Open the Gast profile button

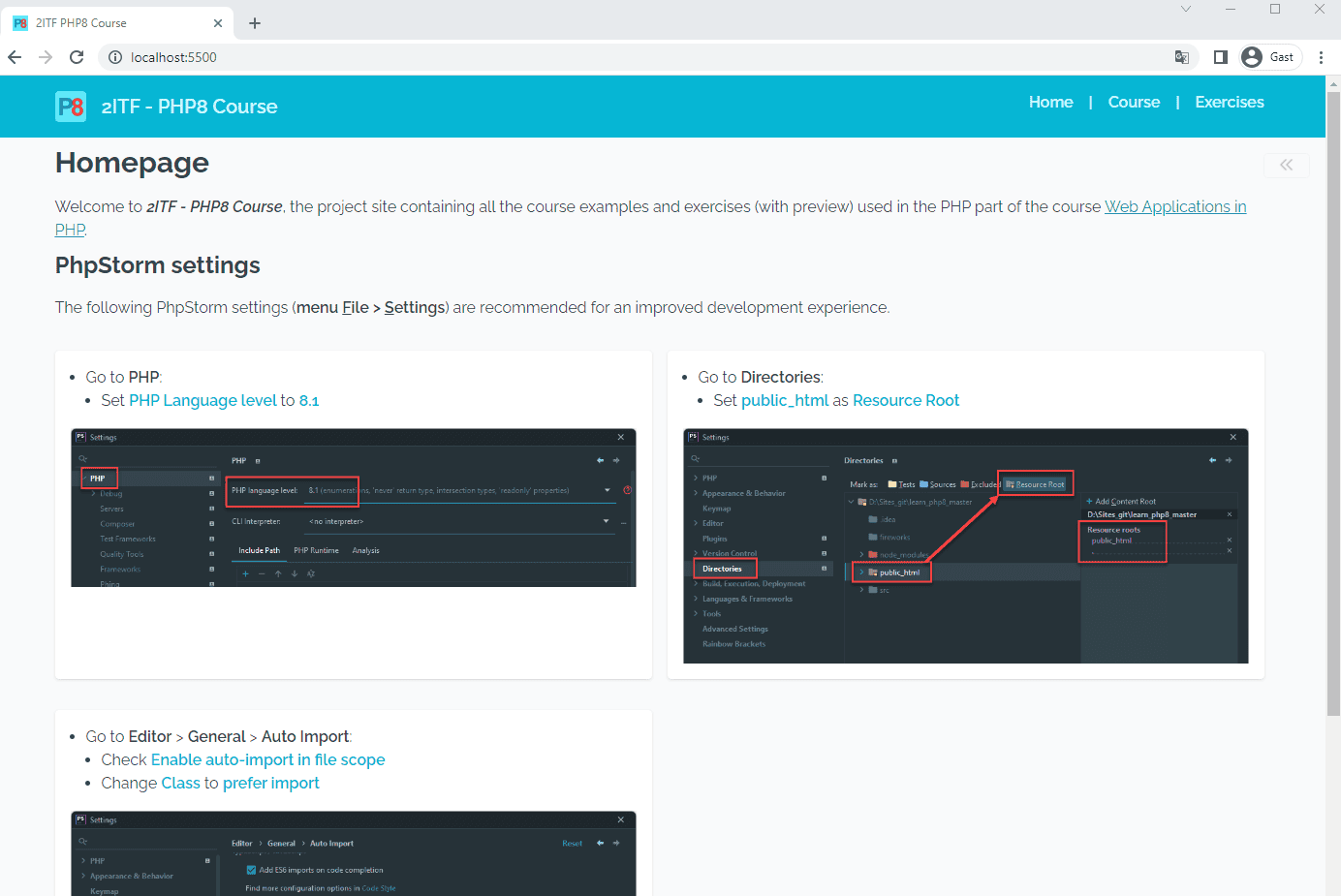coord(1269,57)
